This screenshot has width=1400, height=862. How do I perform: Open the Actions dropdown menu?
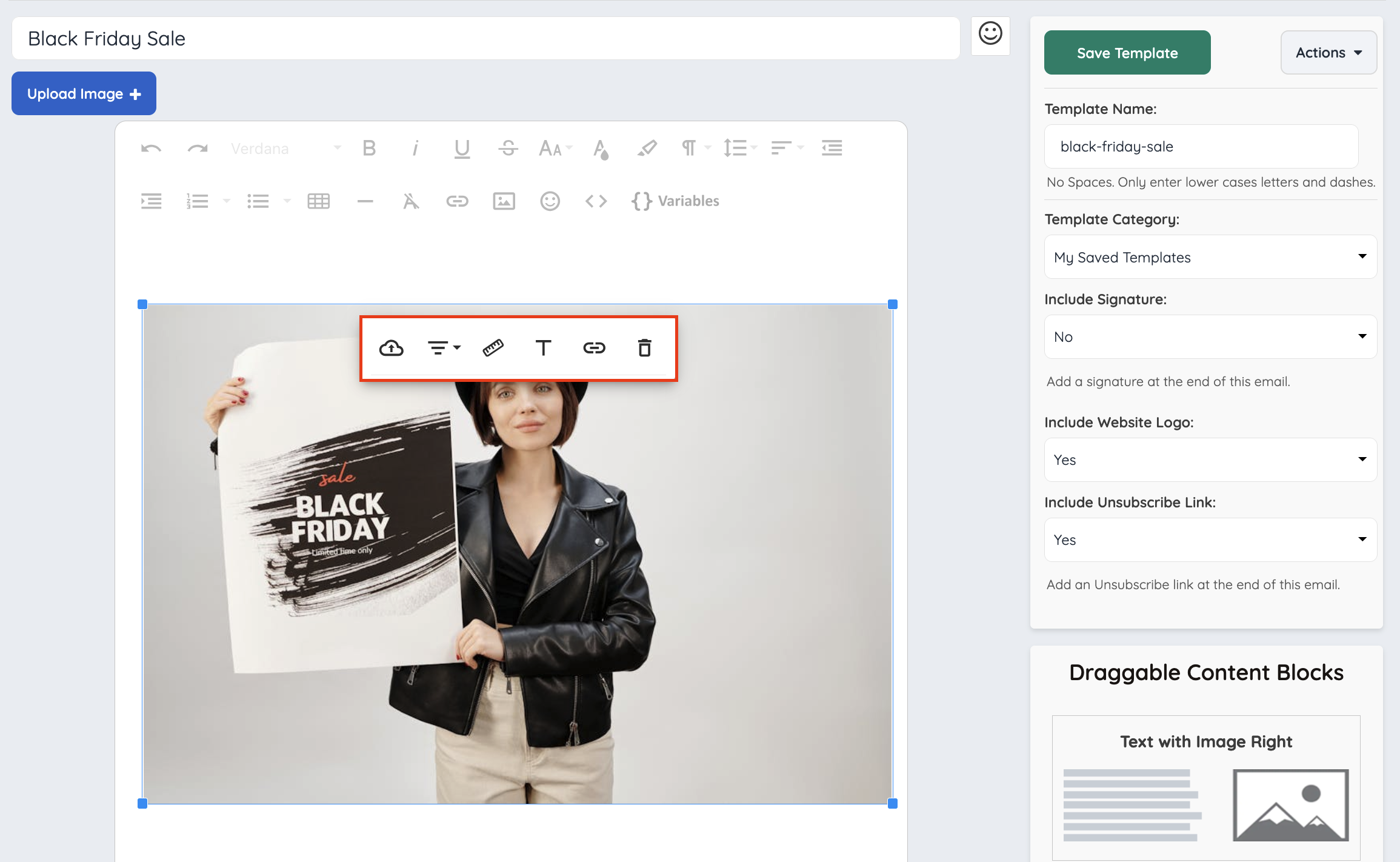pos(1328,53)
